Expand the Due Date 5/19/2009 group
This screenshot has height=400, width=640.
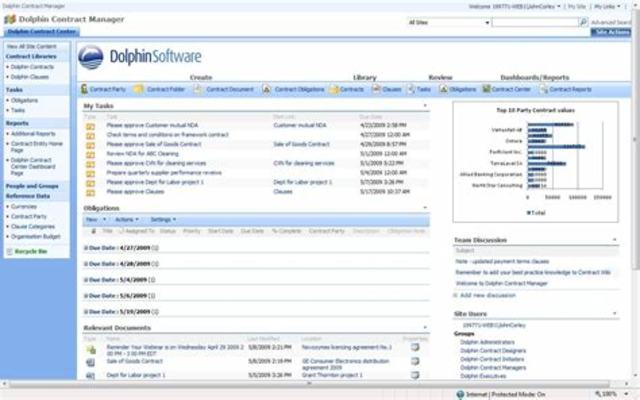pyautogui.click(x=86, y=312)
